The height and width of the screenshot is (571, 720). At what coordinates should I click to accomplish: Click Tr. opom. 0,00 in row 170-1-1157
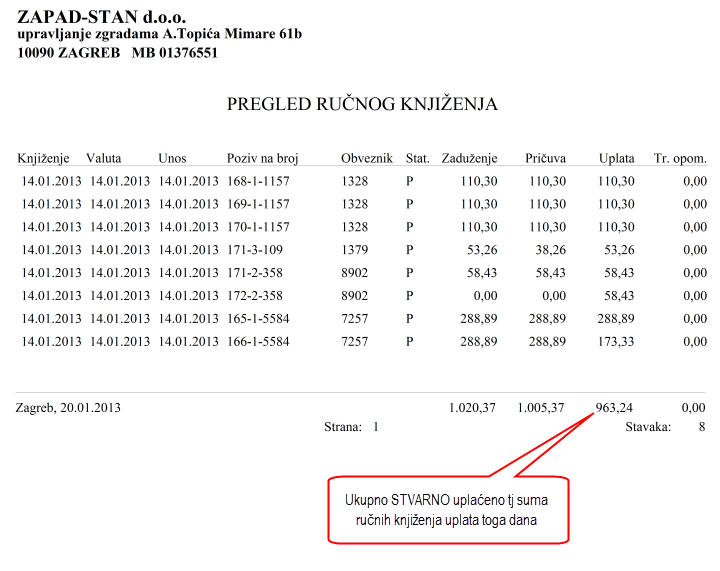coord(695,227)
